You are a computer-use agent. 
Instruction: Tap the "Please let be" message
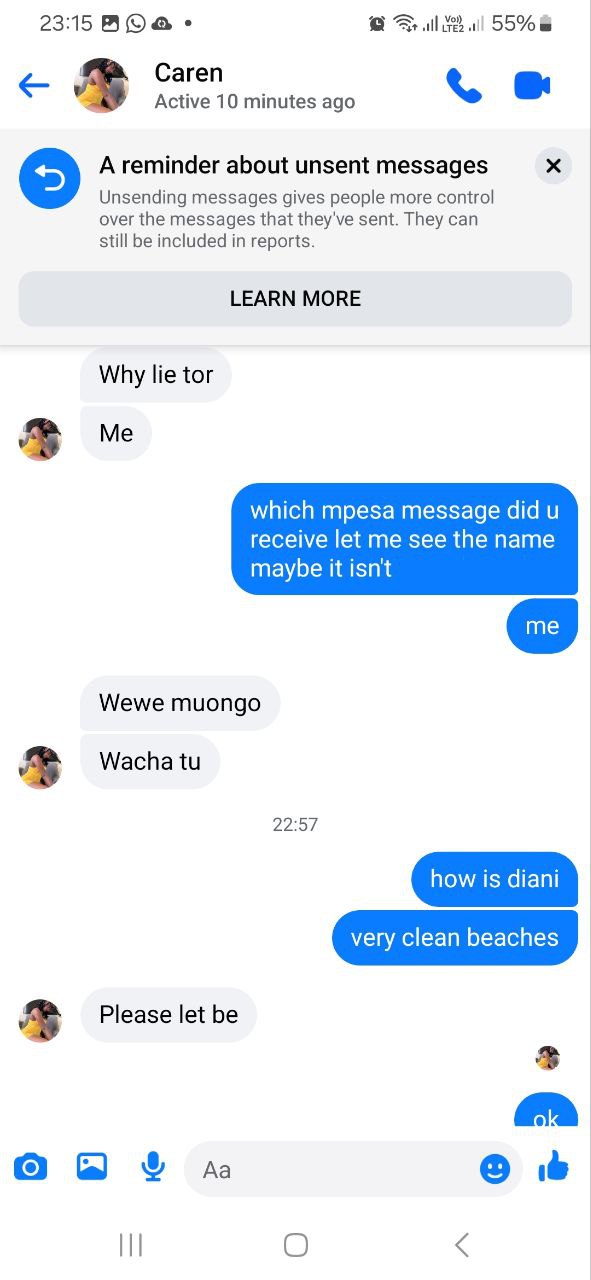[168, 1015]
